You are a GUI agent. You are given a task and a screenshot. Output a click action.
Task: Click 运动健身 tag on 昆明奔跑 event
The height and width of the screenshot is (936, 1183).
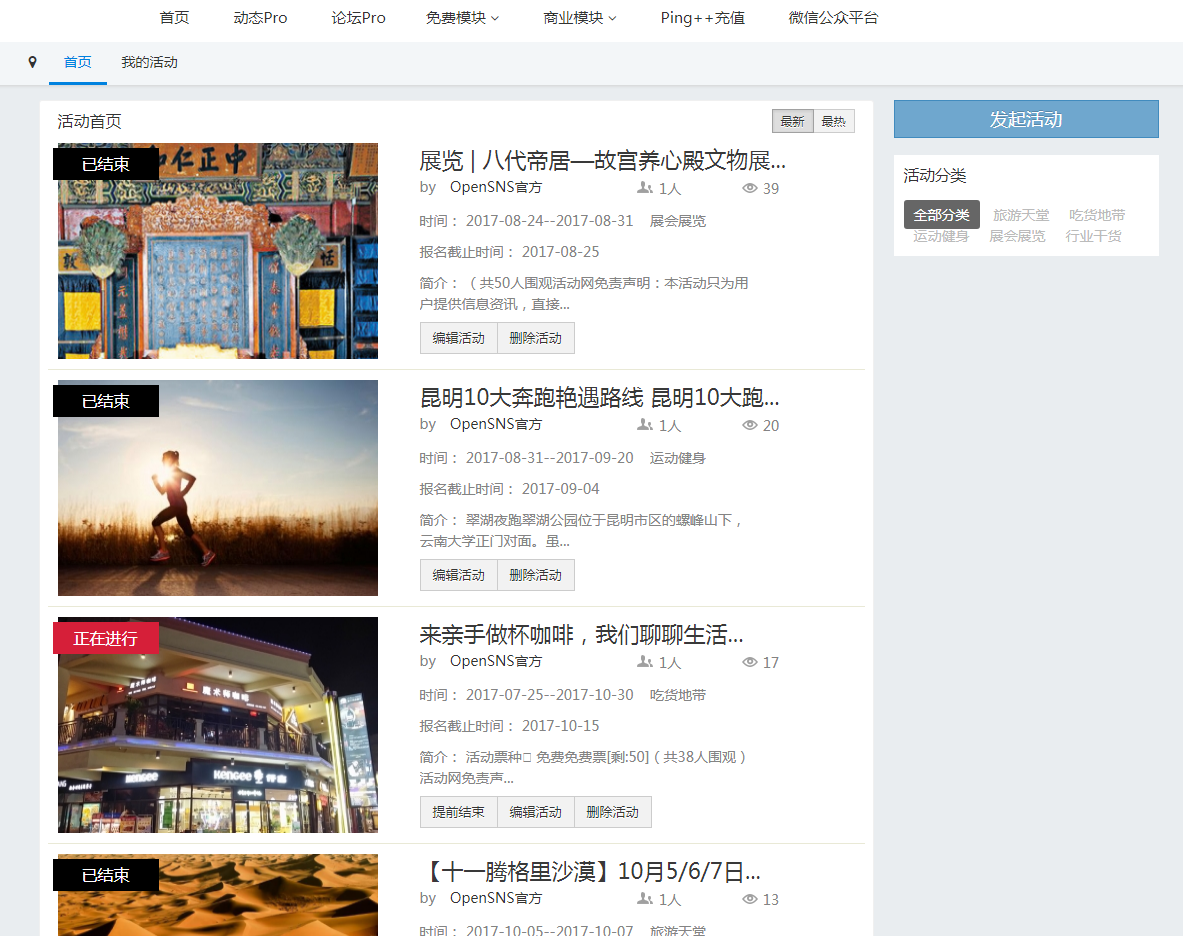pyautogui.click(x=678, y=458)
